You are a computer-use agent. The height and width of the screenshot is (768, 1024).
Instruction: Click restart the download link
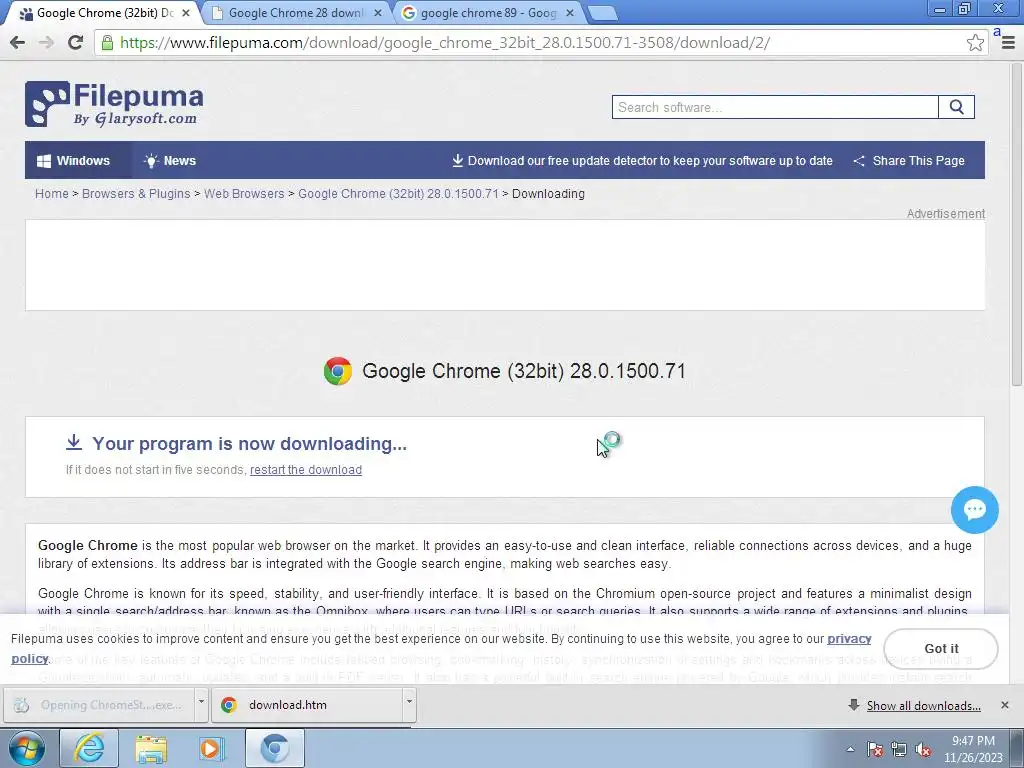coord(306,470)
